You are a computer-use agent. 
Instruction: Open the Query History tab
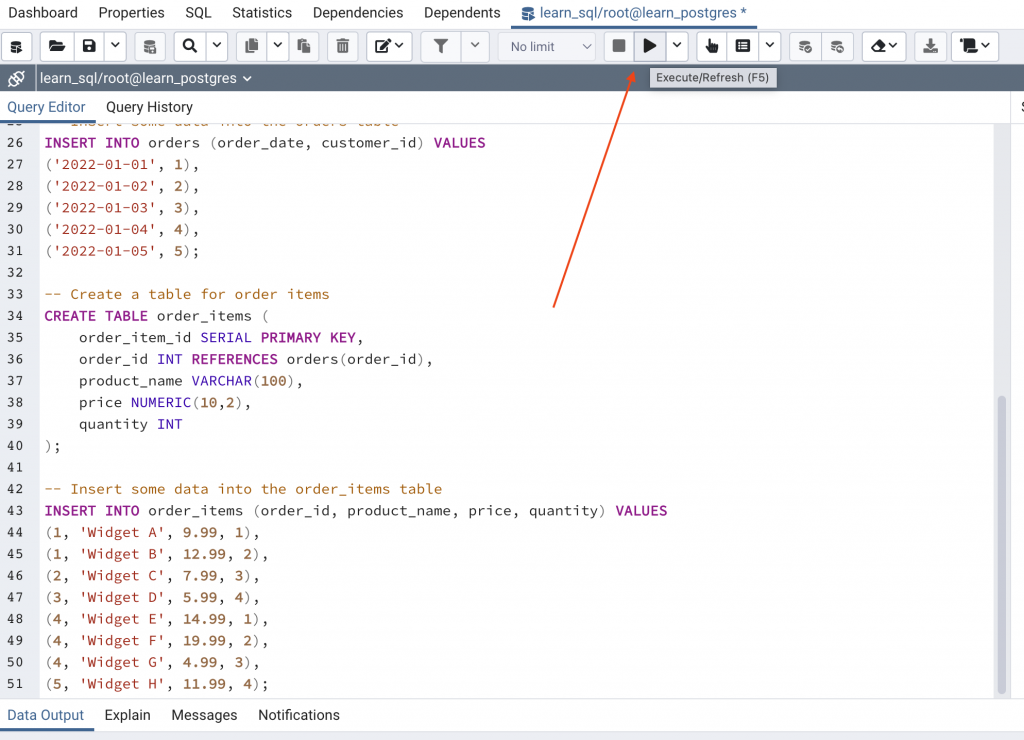click(x=150, y=107)
